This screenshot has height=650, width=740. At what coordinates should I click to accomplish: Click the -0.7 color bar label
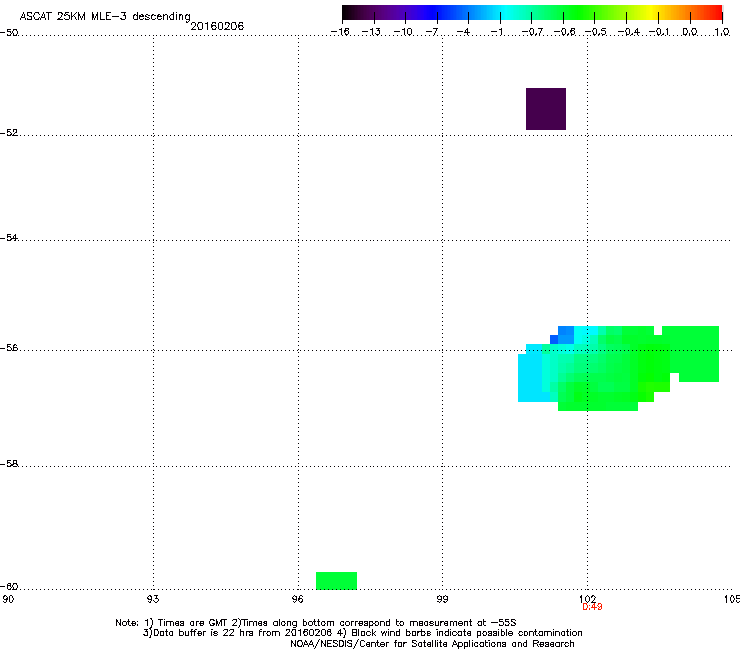532,32
